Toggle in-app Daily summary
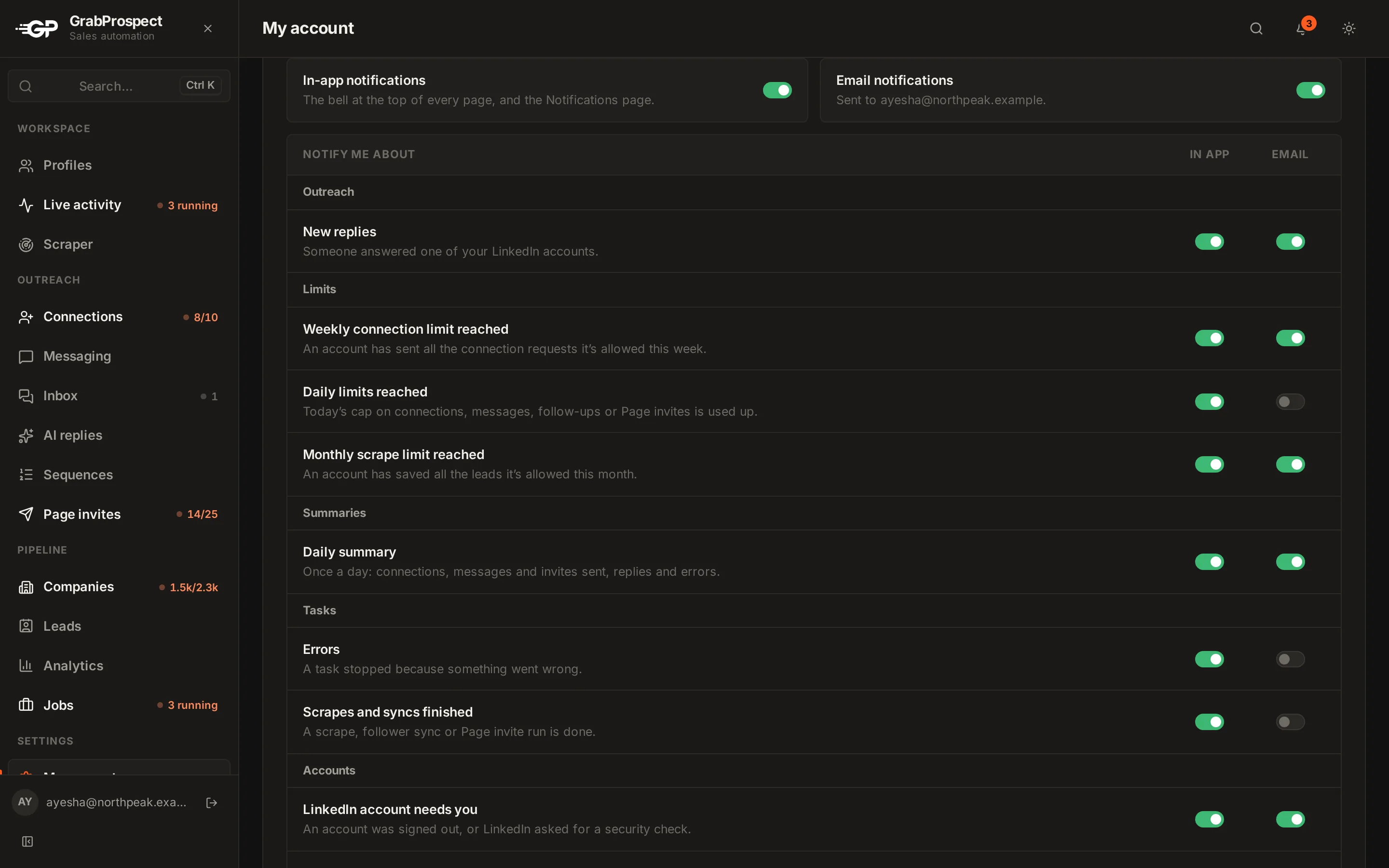Screen dimensions: 1389x868 (1210, 562)
